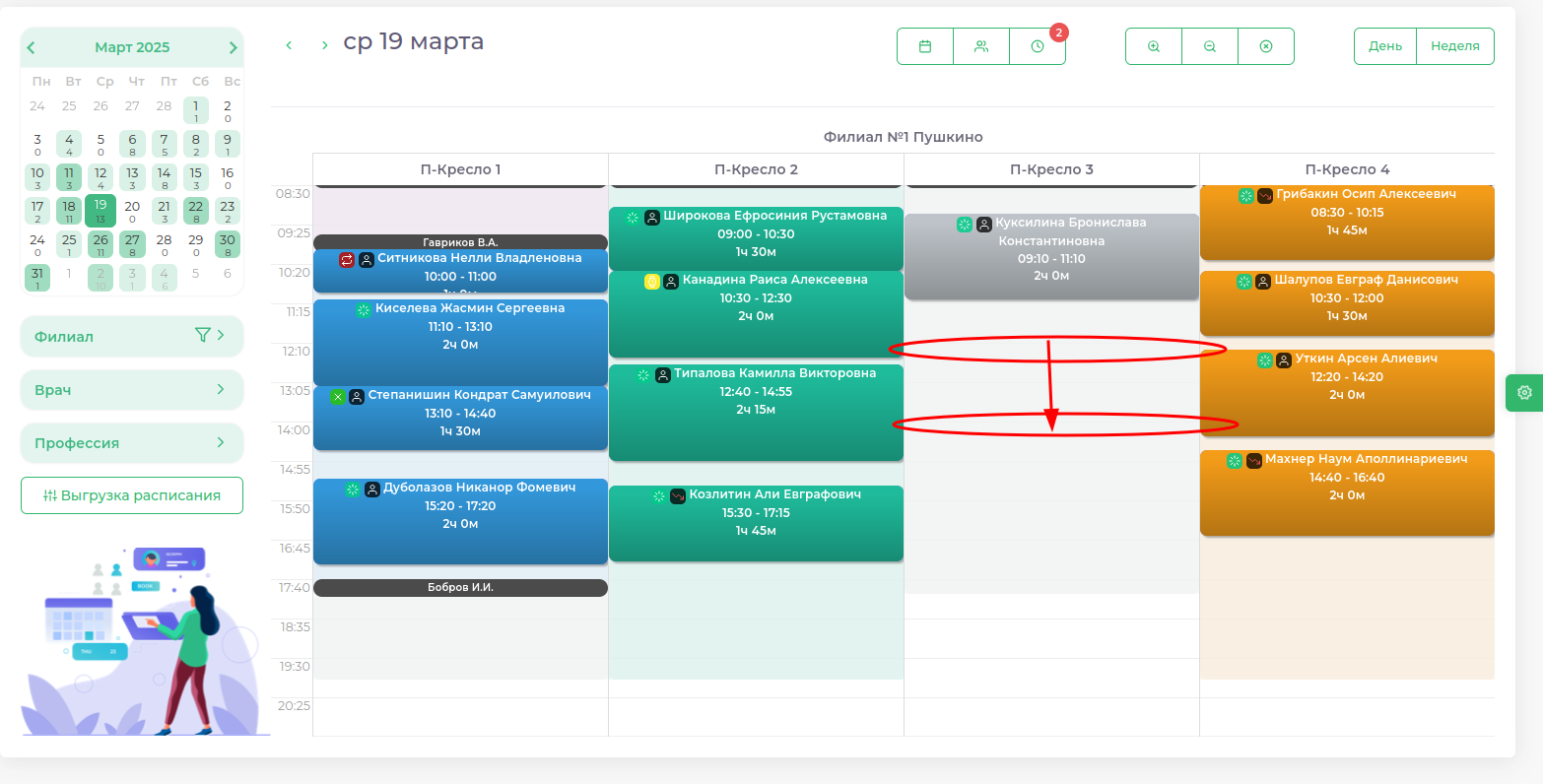This screenshot has height=784, width=1543.
Task: Click the filter funnel icon in Филиал
Action: tap(203, 336)
